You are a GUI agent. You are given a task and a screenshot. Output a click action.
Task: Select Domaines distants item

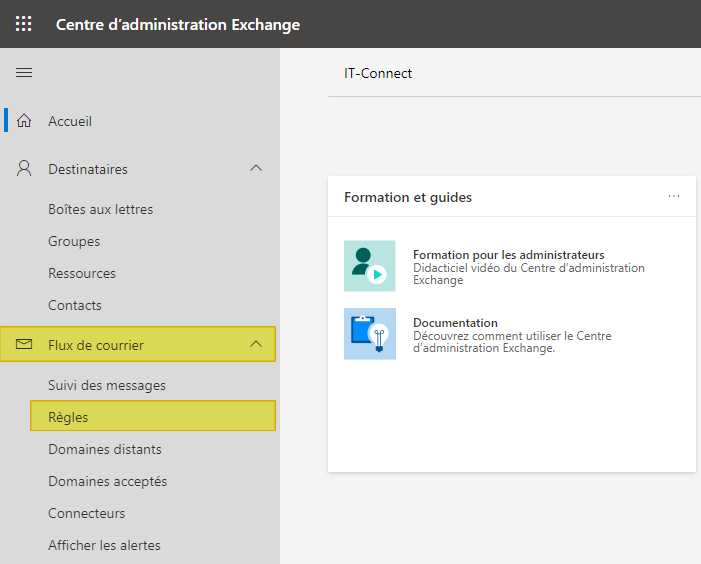(x=105, y=449)
